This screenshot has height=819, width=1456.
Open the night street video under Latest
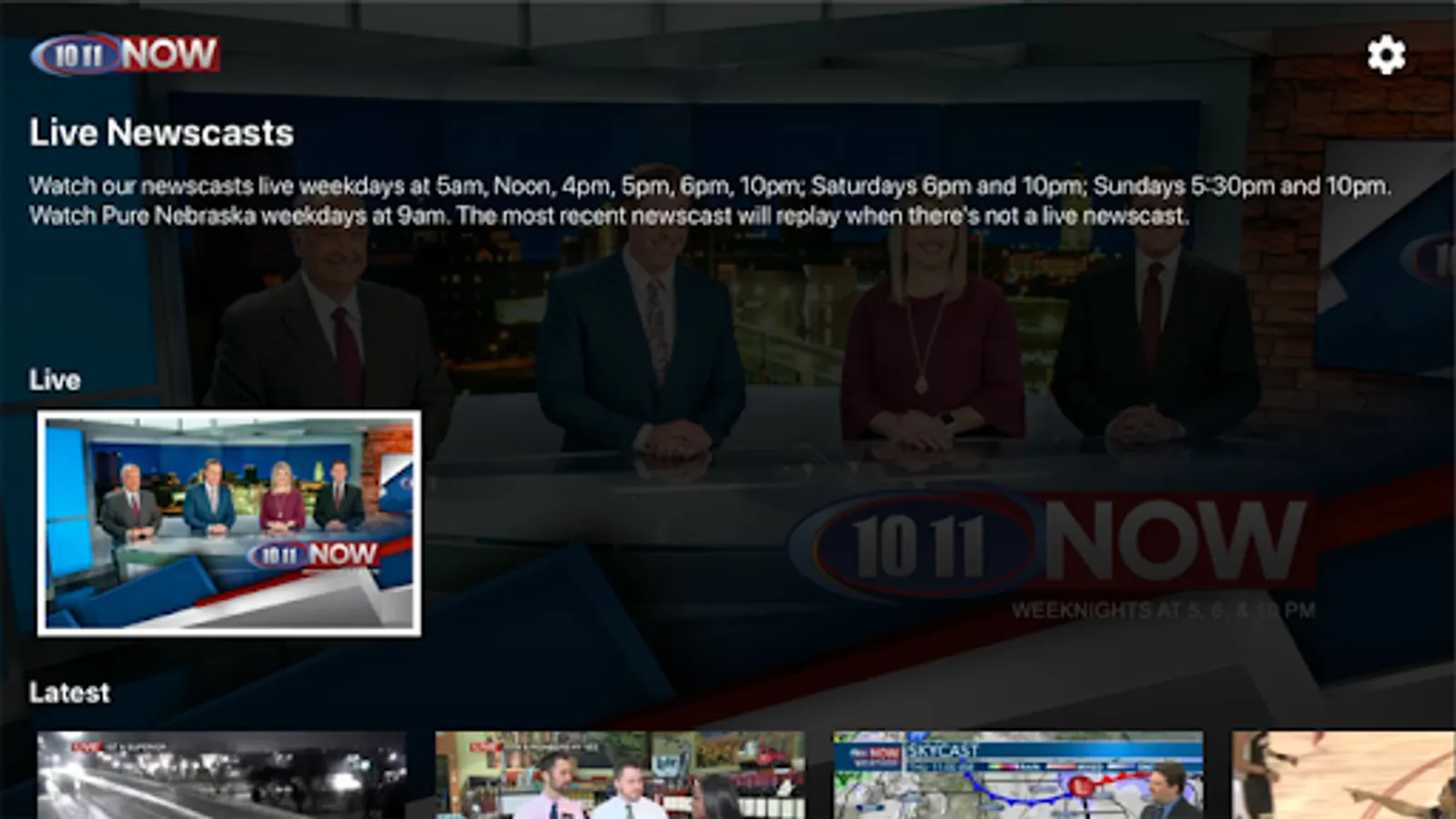tap(222, 775)
